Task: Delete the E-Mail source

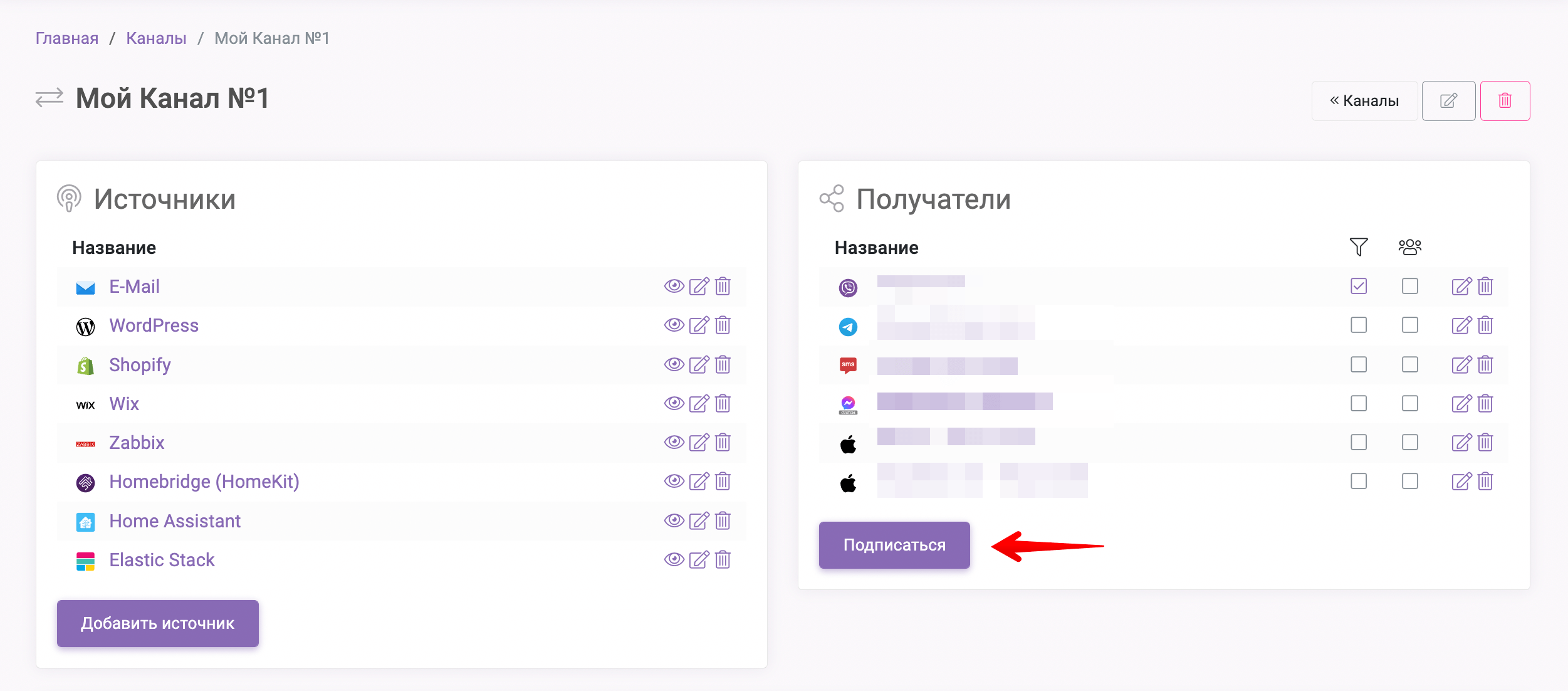Action: pos(723,286)
